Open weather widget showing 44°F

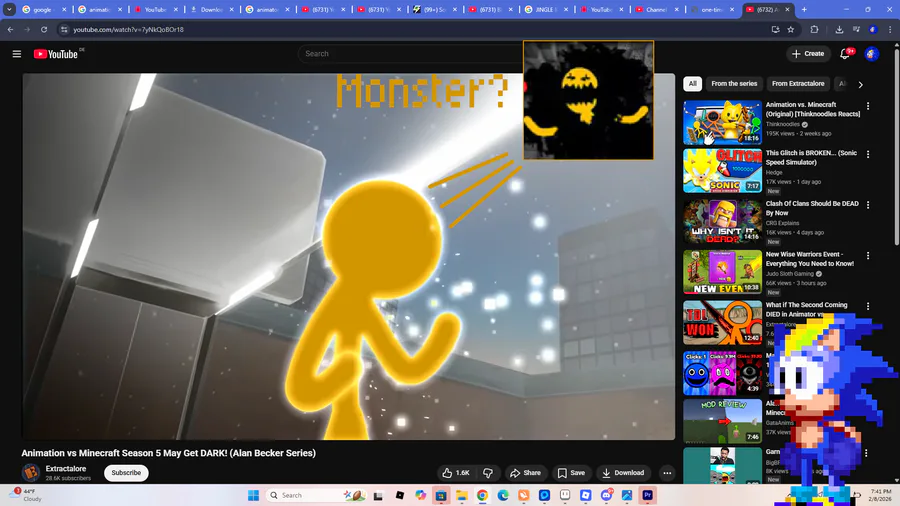(26, 495)
